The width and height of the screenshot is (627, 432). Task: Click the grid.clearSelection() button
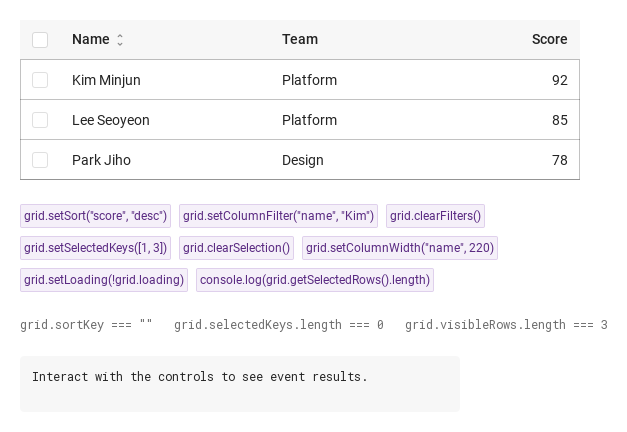pos(236,248)
